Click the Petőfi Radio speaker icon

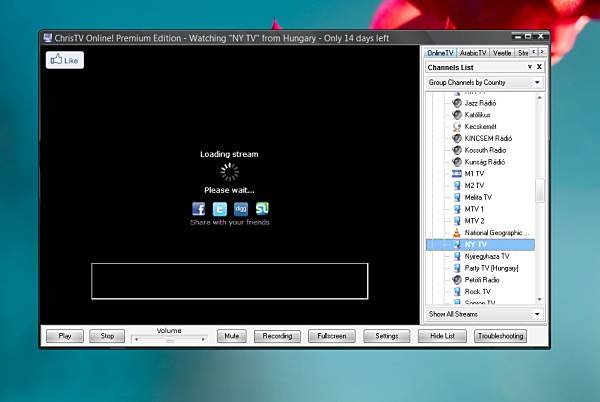point(457,280)
